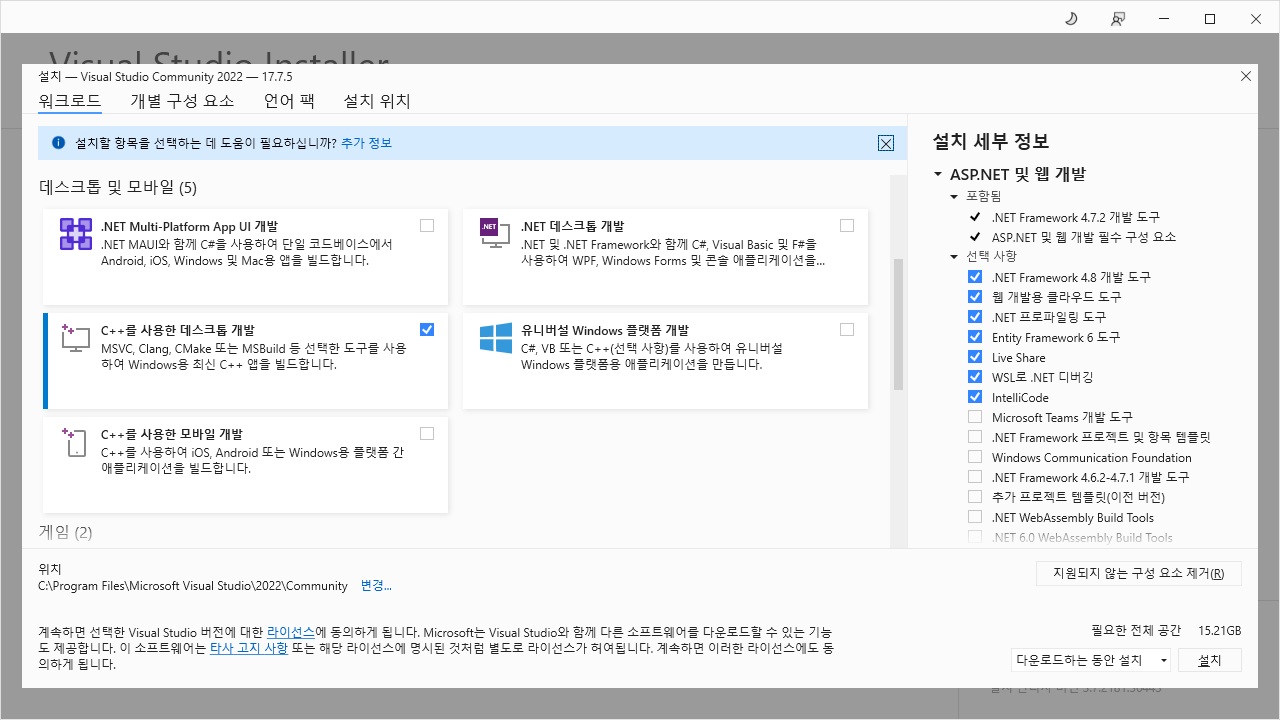Check 추가 프로젝트 템플릿(이전 버전)
Image resolution: width=1280 pixels, height=720 pixels.
pyautogui.click(x=975, y=497)
